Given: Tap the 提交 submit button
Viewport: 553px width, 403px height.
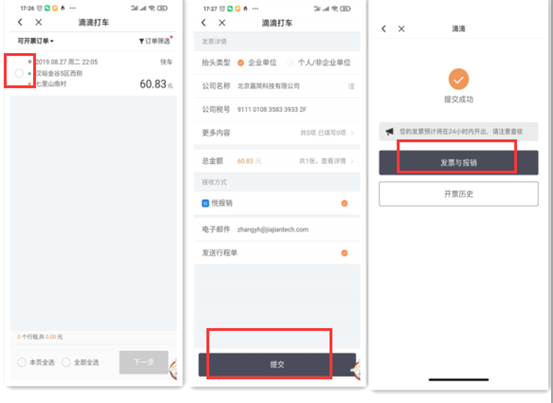Looking at the screenshot, I should (x=277, y=365).
